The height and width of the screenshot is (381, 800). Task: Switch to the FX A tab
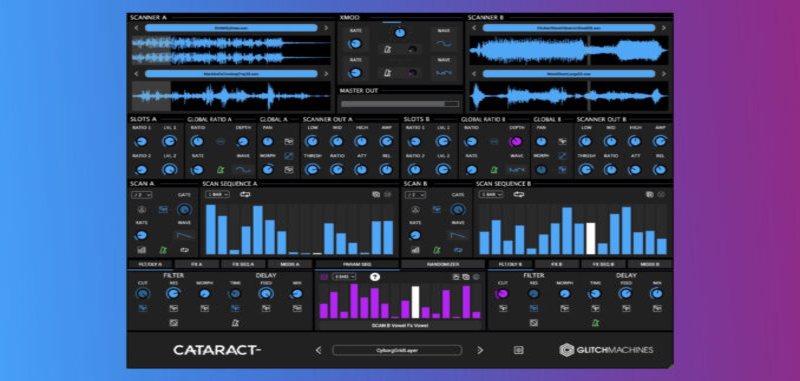197,264
